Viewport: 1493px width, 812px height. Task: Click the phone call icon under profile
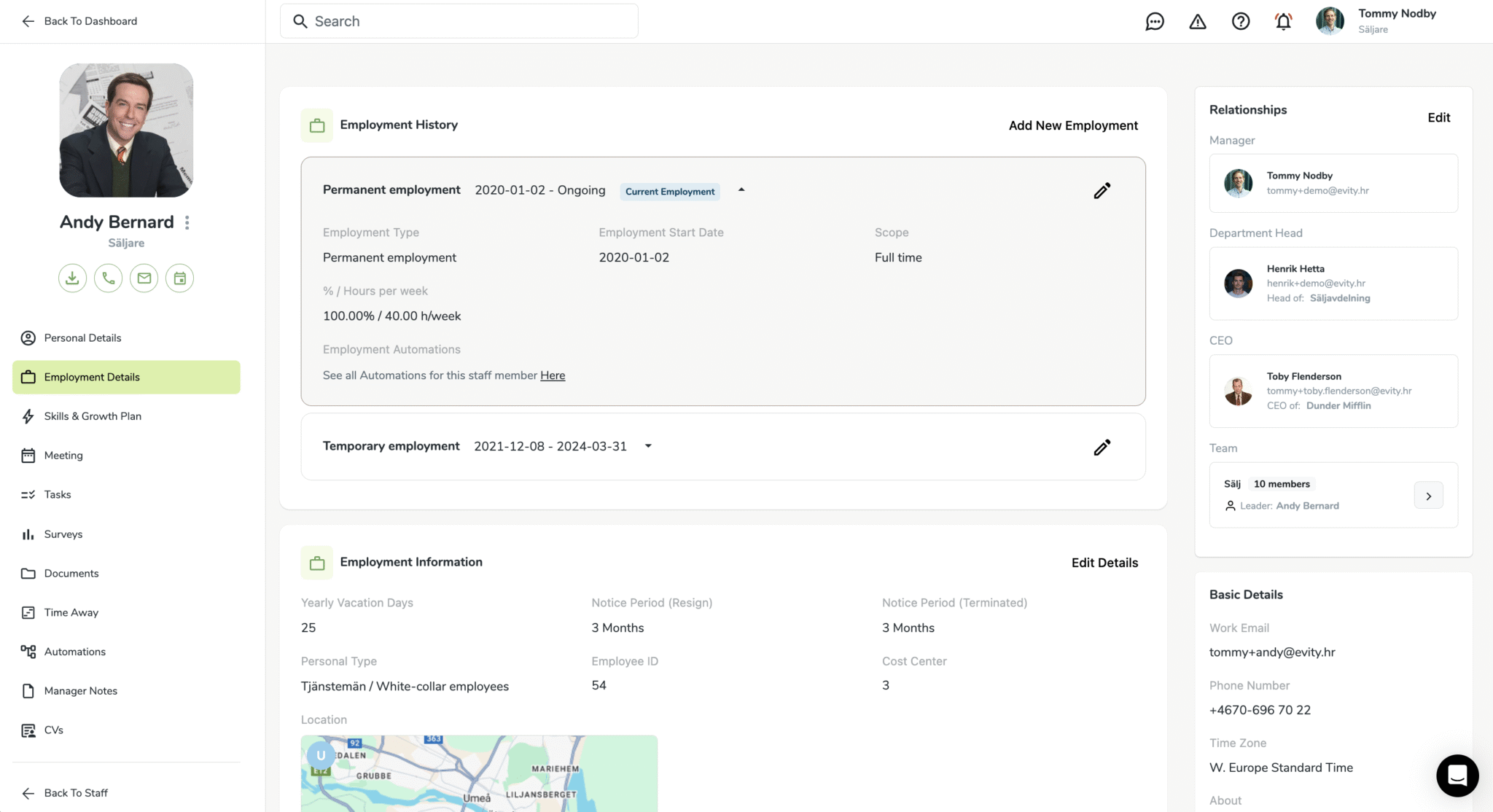pyautogui.click(x=108, y=278)
